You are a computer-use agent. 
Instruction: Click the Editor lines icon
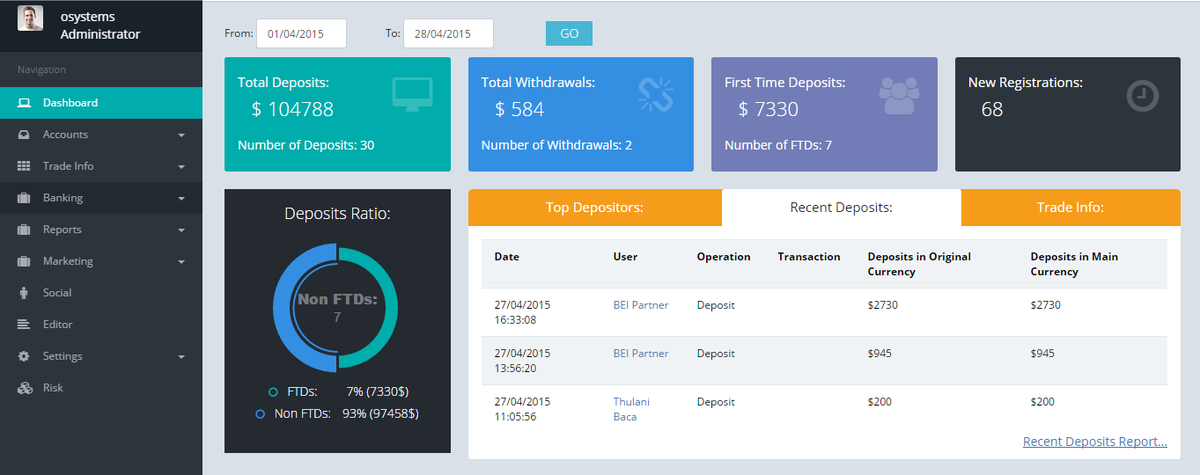click(24, 325)
